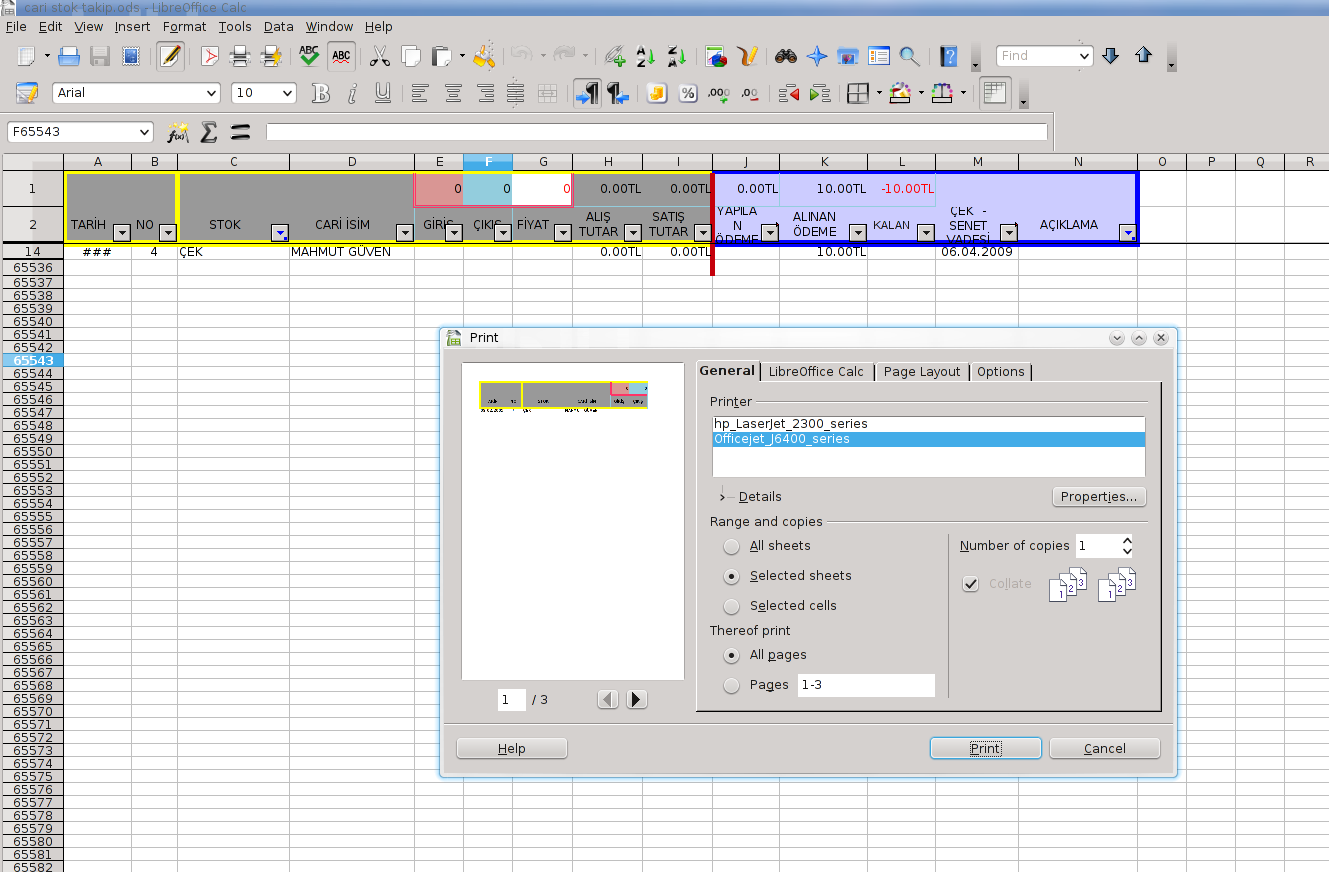Open the Function Wizard icon
1329x872 pixels.
coord(177,132)
